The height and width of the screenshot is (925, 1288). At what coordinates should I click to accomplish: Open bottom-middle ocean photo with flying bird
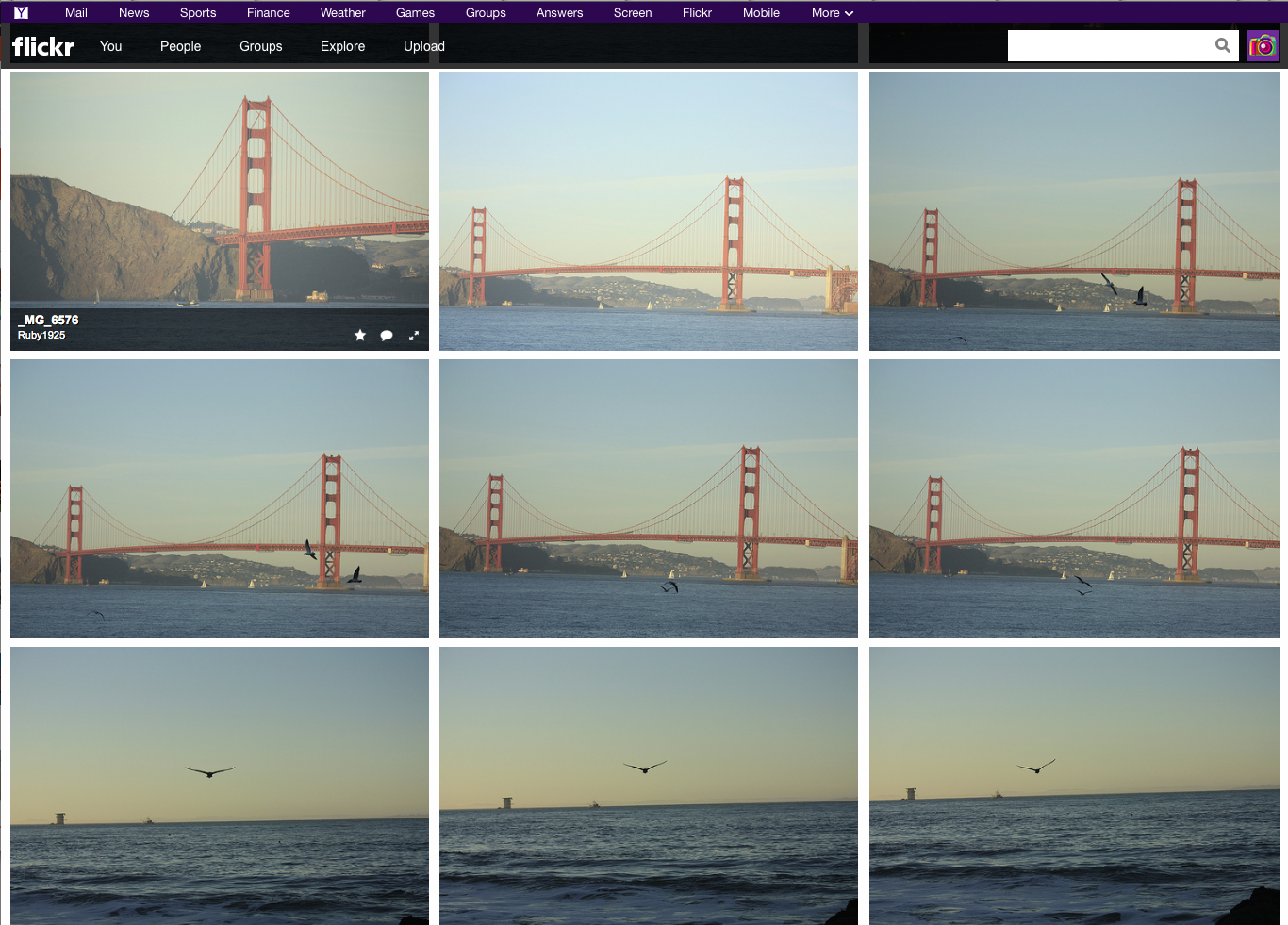[x=649, y=785]
